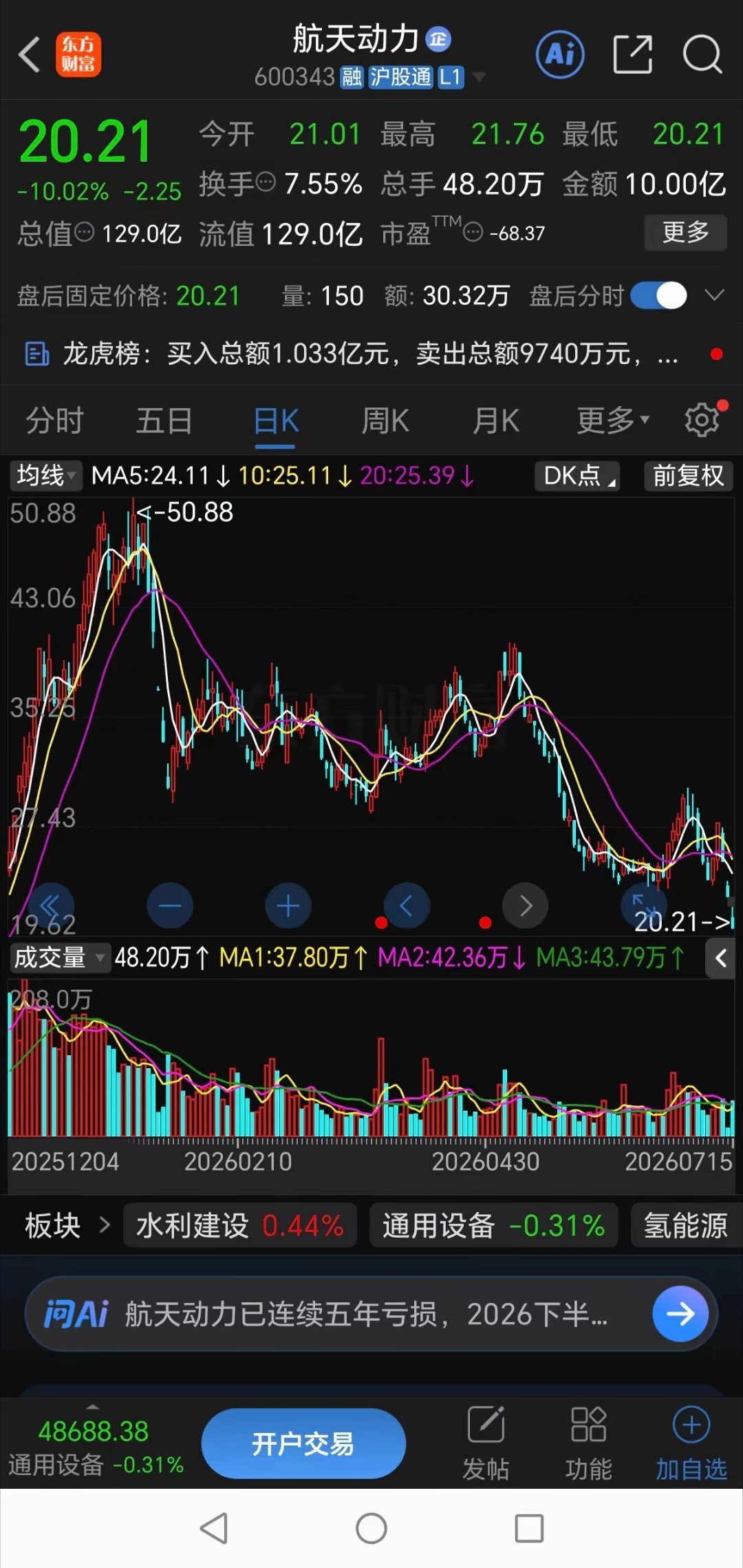Tap bottom index 48688.38 通用设备
The height and width of the screenshot is (1568, 743).
click(x=96, y=1447)
